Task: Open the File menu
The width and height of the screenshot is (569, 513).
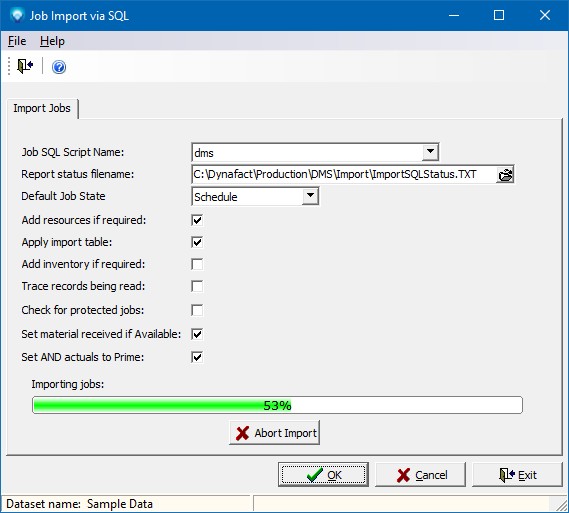Action: click(17, 41)
